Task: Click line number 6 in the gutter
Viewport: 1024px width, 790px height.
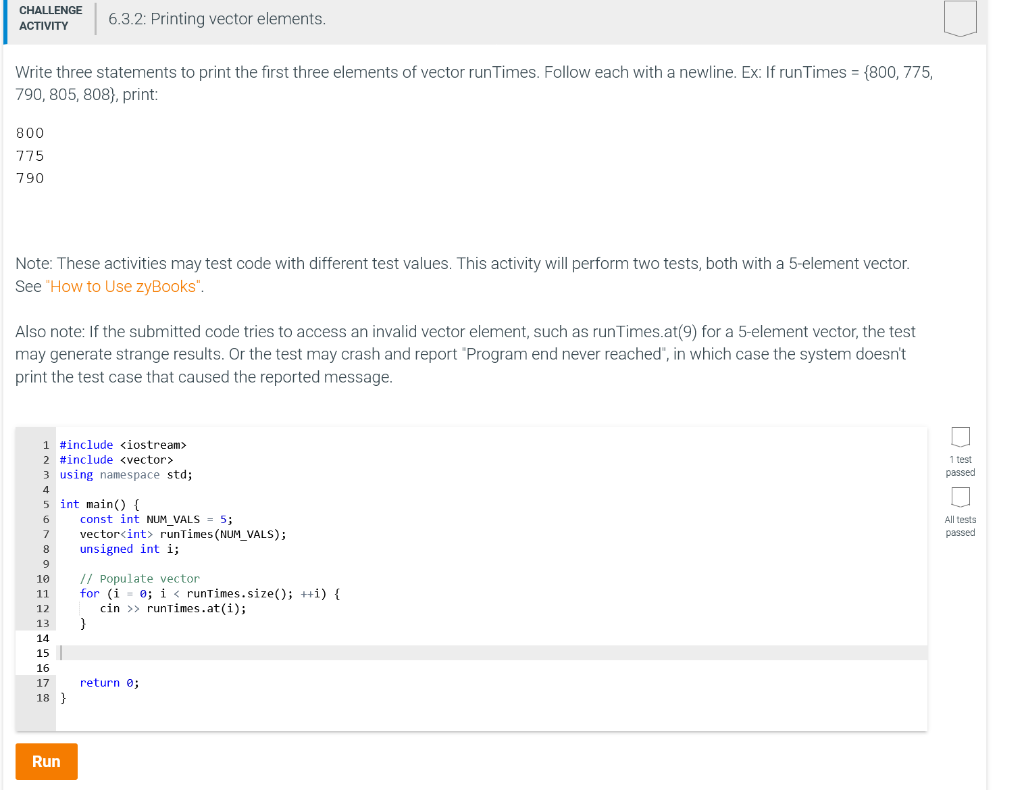Action: pos(45,518)
